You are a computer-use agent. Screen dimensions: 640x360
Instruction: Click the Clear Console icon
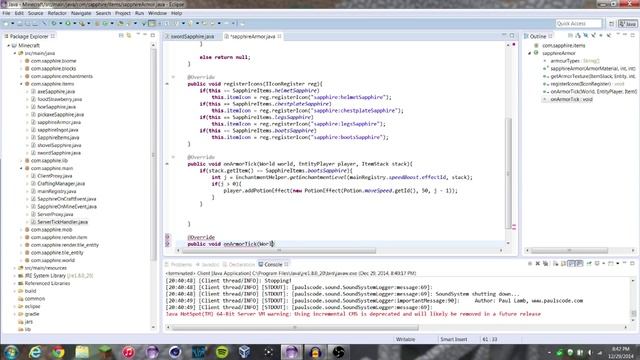pos(555,264)
